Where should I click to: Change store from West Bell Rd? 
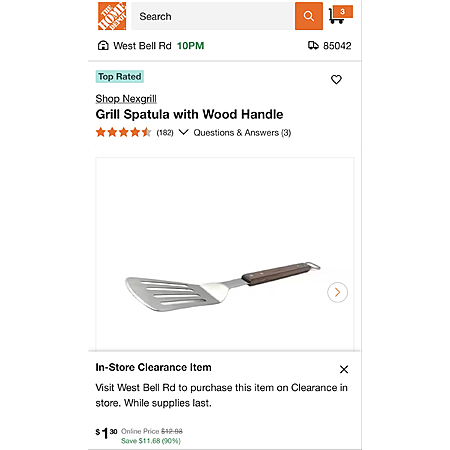[x=142, y=46]
